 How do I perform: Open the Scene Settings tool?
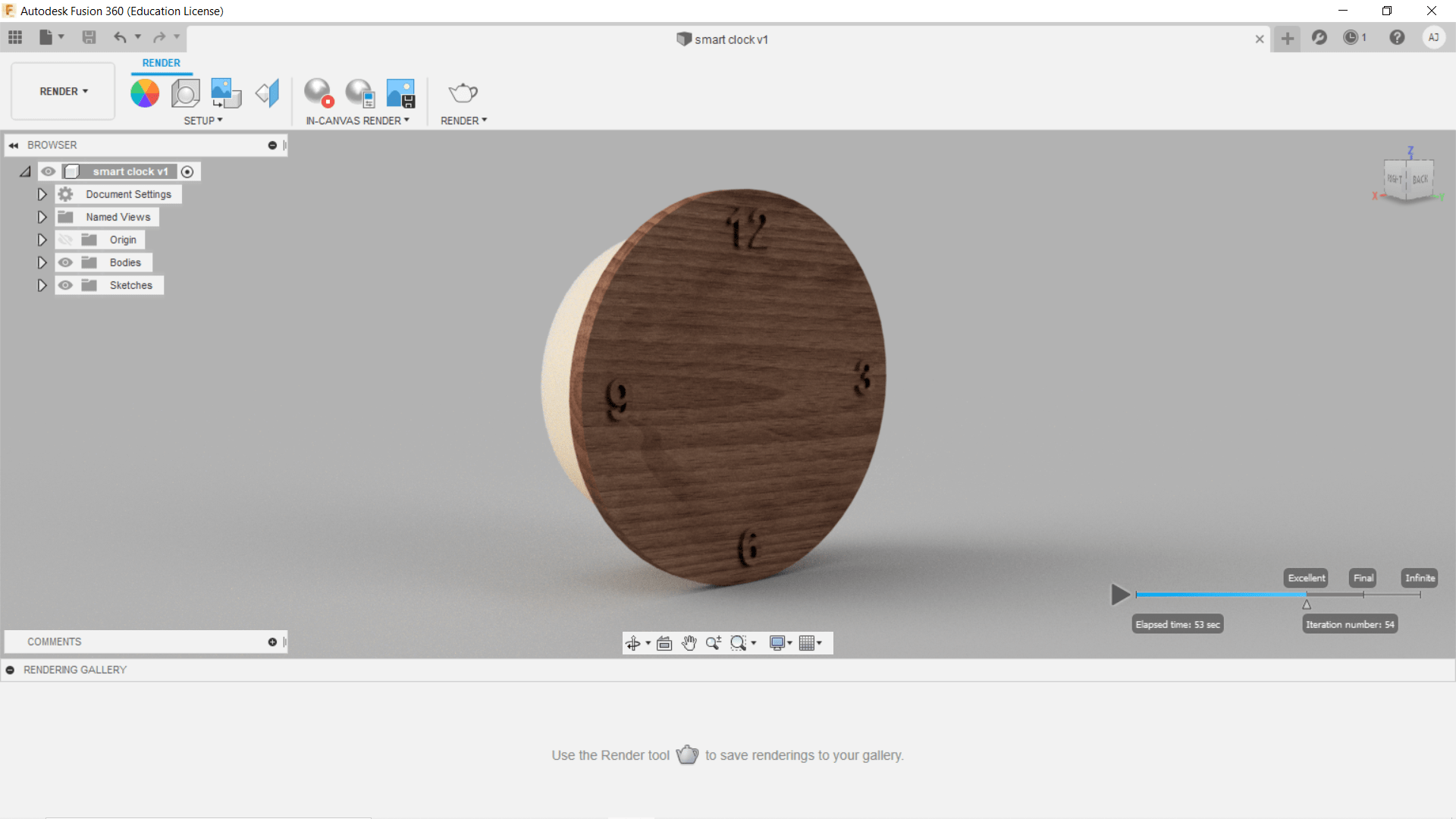(186, 93)
